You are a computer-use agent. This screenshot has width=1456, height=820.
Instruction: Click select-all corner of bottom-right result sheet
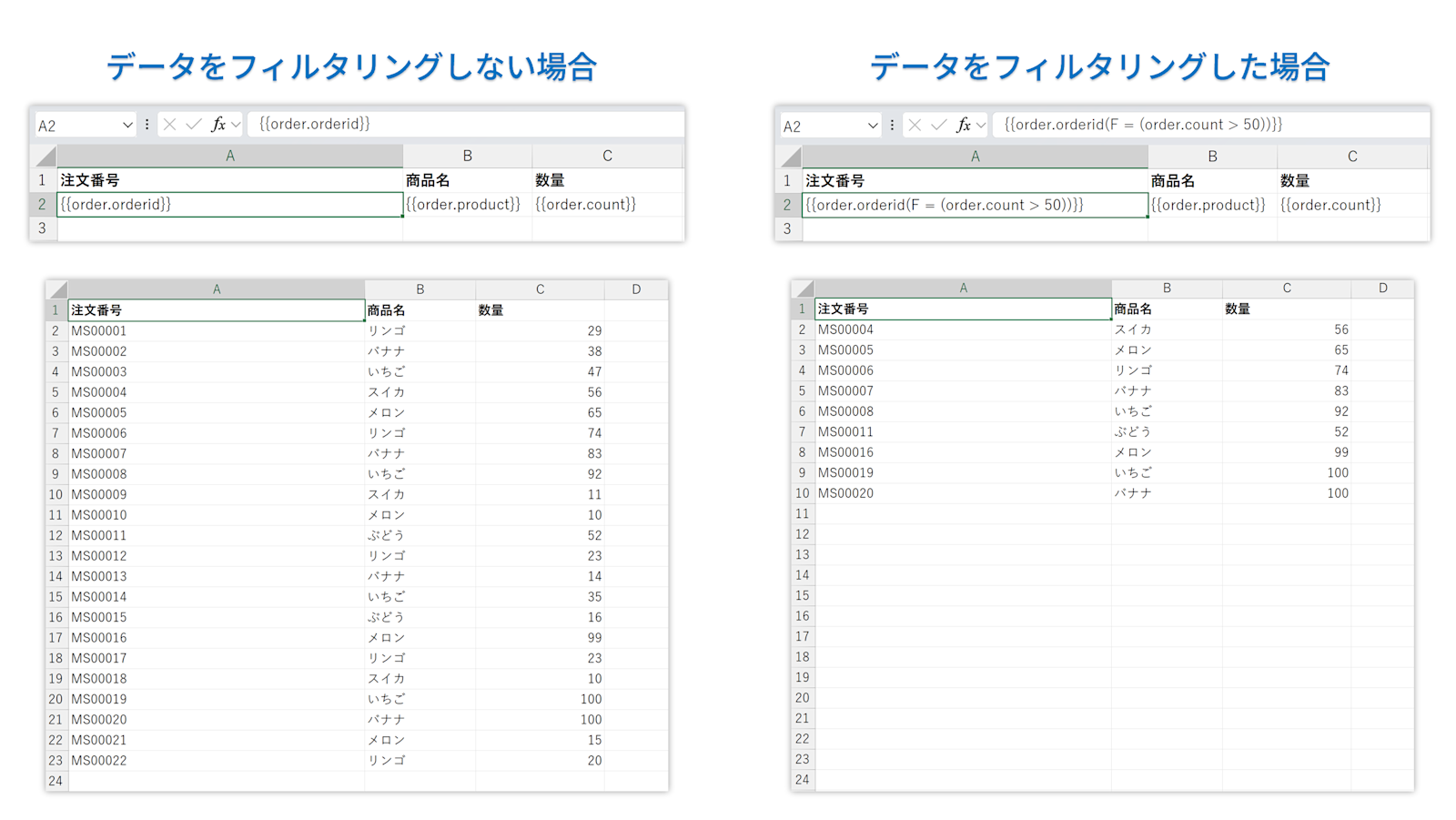(803, 289)
